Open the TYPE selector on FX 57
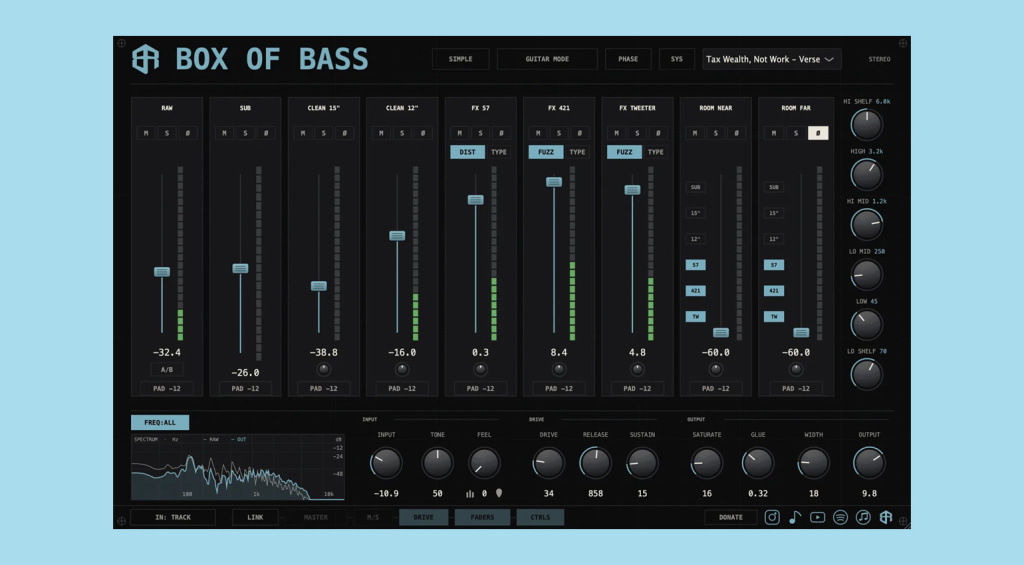1024x565 pixels. coord(499,152)
